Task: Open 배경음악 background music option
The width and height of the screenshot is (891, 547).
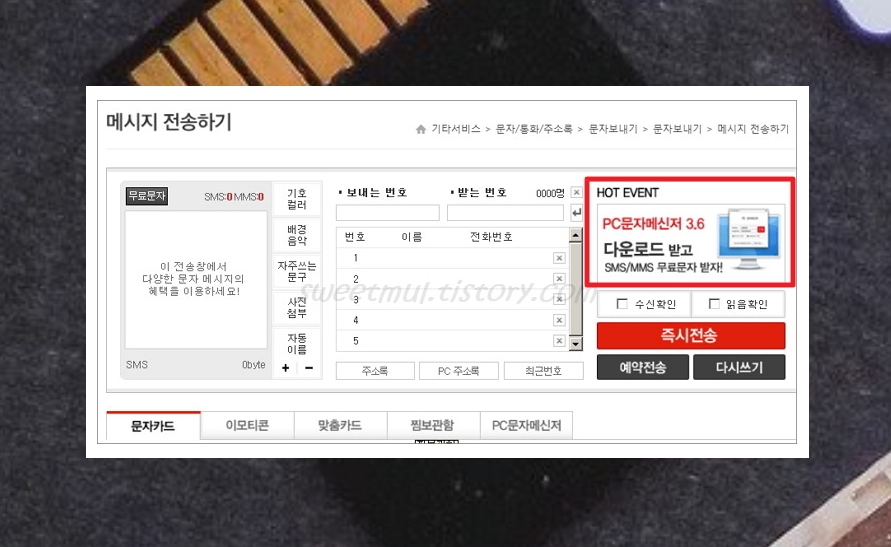Action: (x=297, y=235)
